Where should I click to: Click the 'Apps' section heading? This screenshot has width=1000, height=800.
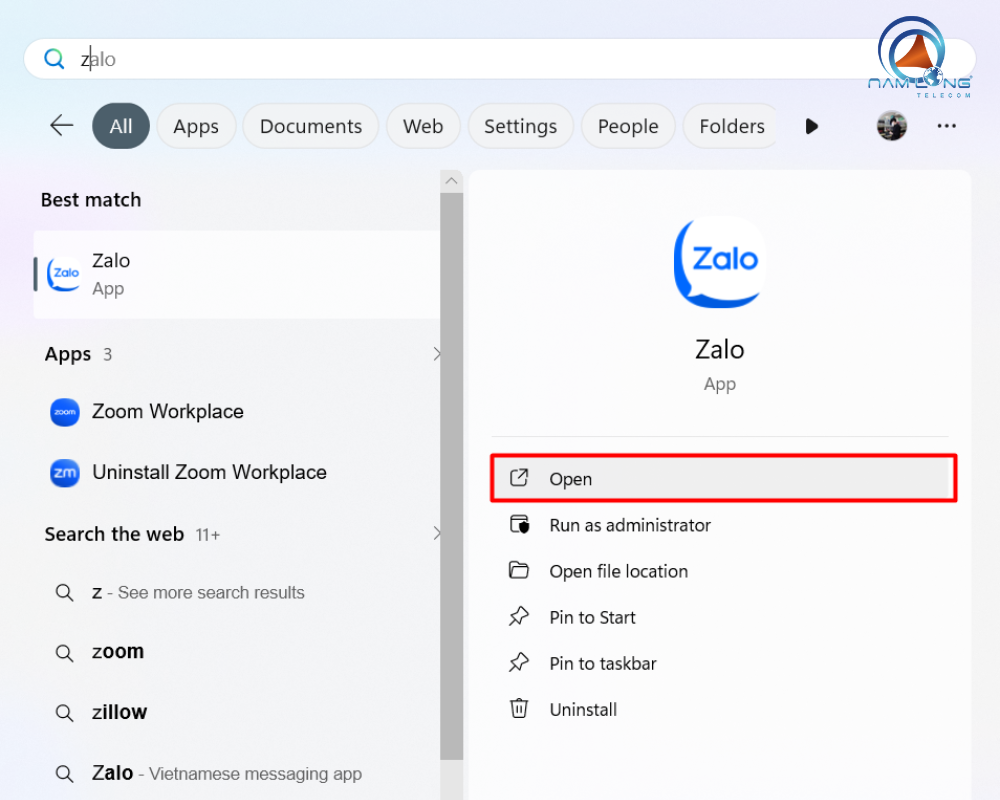pos(68,354)
